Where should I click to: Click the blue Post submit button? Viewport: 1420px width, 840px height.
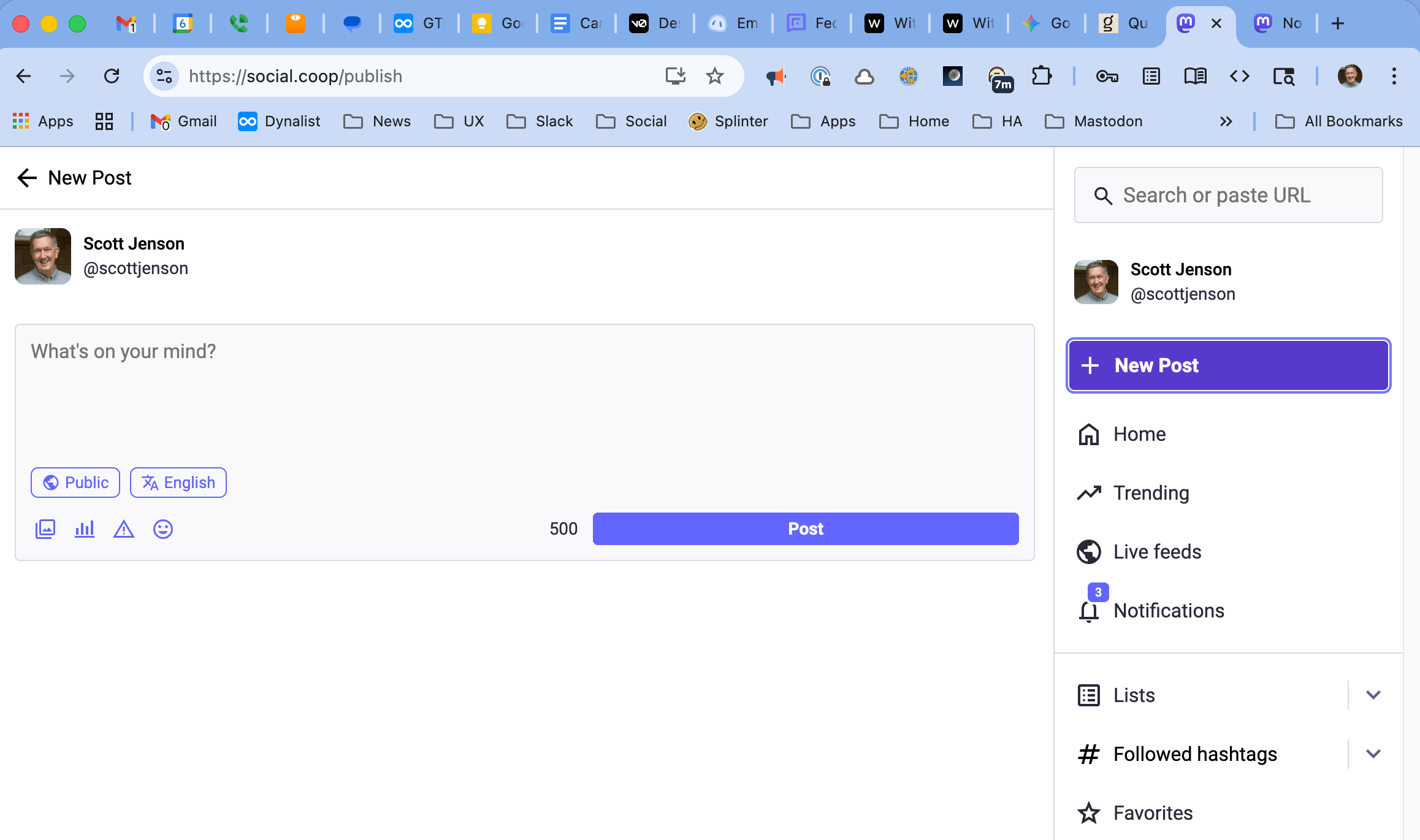[806, 529]
